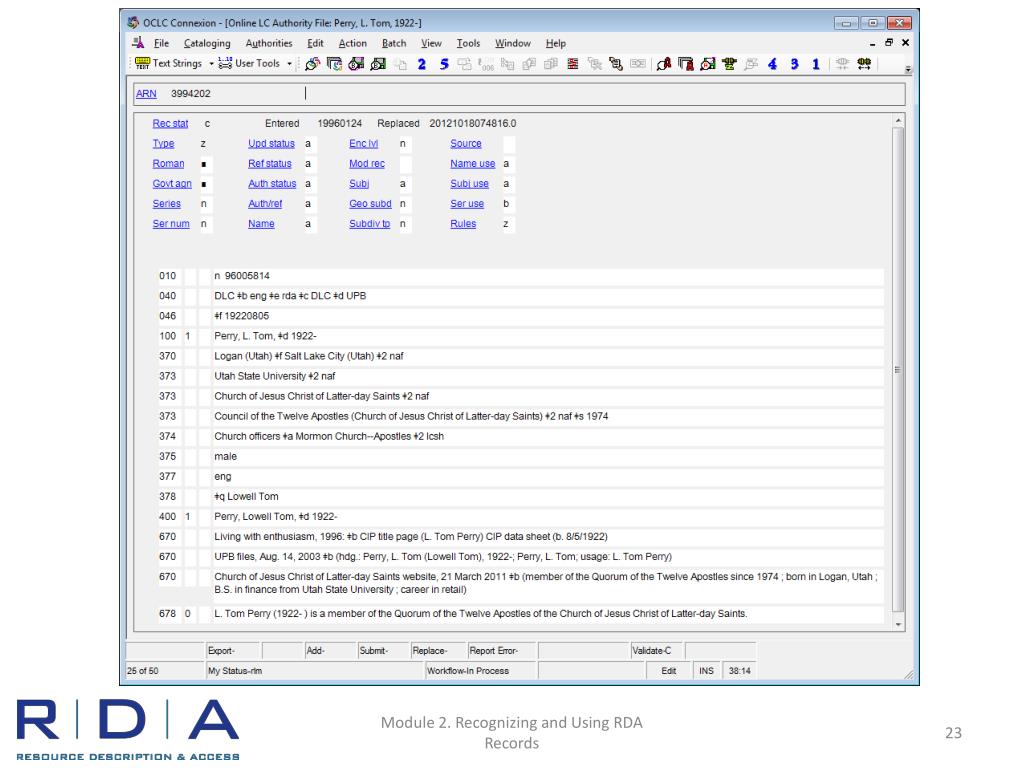Click the red striped list toolbar icon
This screenshot has height=768, width=1024.
(573, 64)
